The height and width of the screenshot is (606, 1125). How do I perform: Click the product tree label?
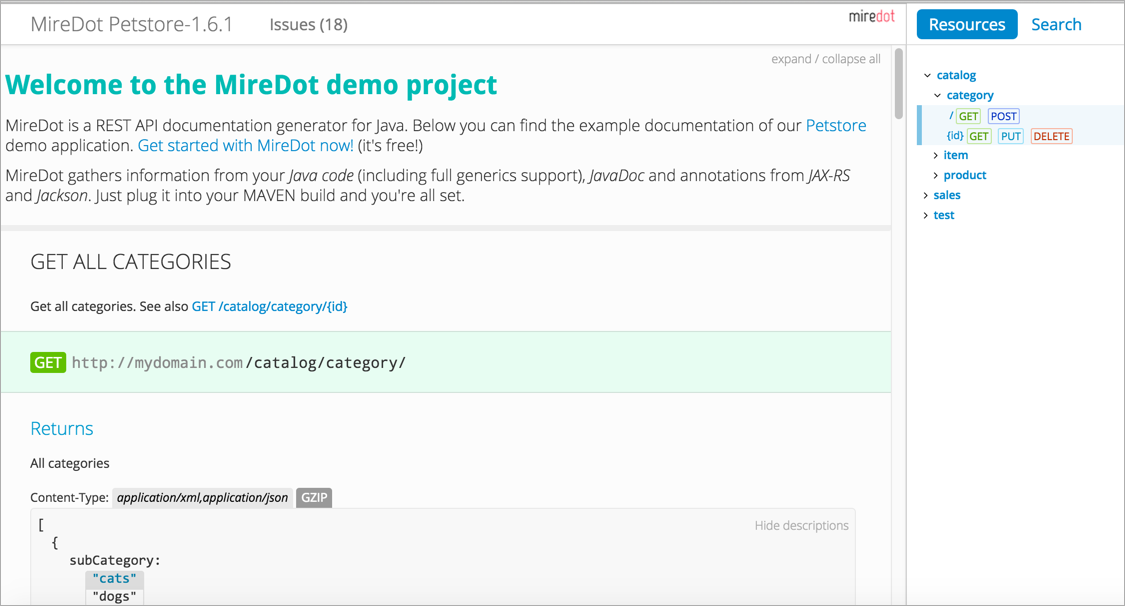pos(964,175)
